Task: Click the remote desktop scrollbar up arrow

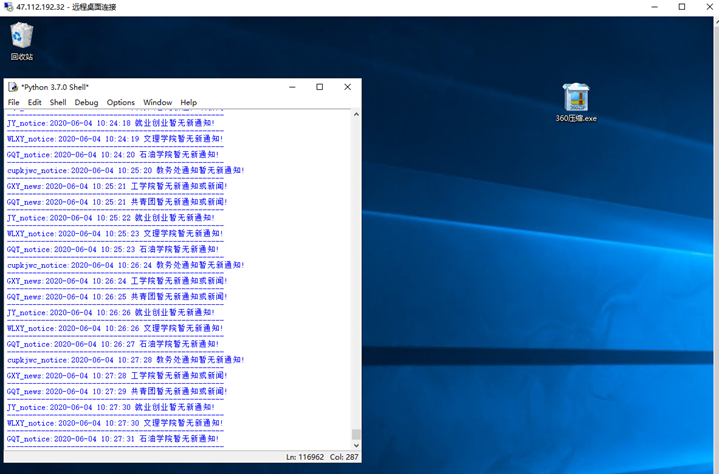Action: pos(716,21)
